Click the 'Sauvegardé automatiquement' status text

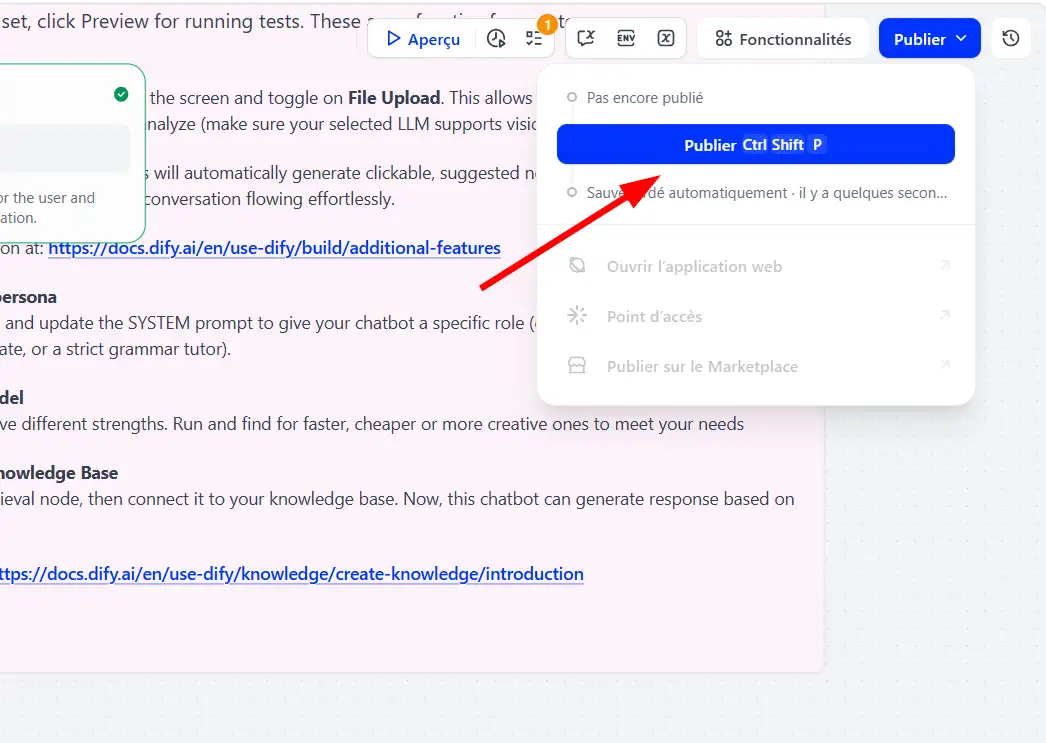click(x=766, y=193)
